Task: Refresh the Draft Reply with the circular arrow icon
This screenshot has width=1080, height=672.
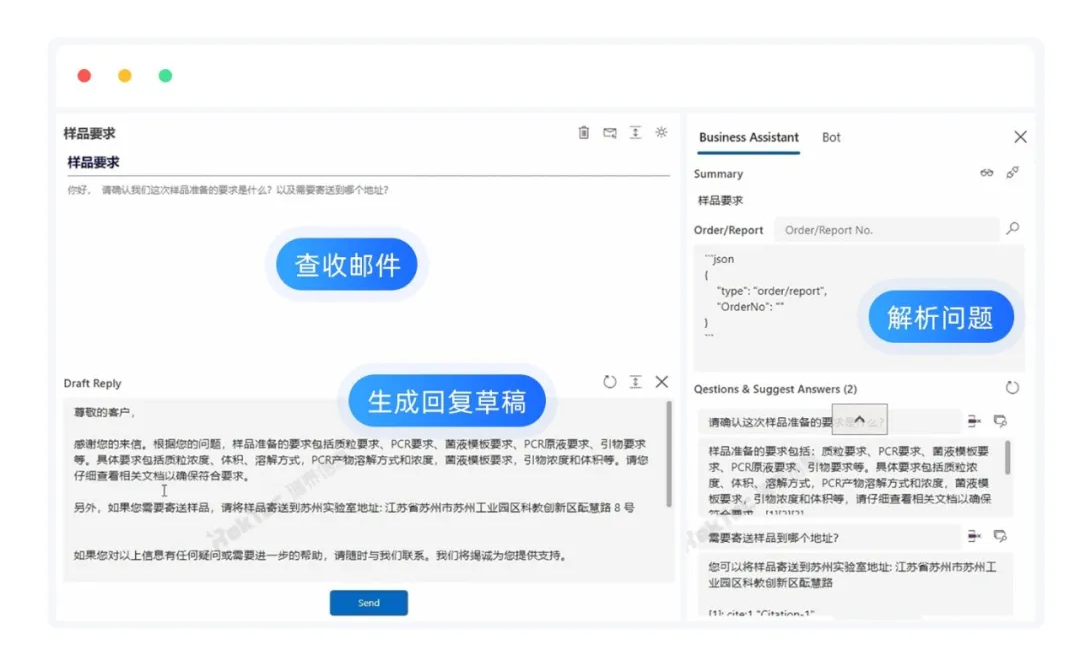Action: pyautogui.click(x=610, y=381)
